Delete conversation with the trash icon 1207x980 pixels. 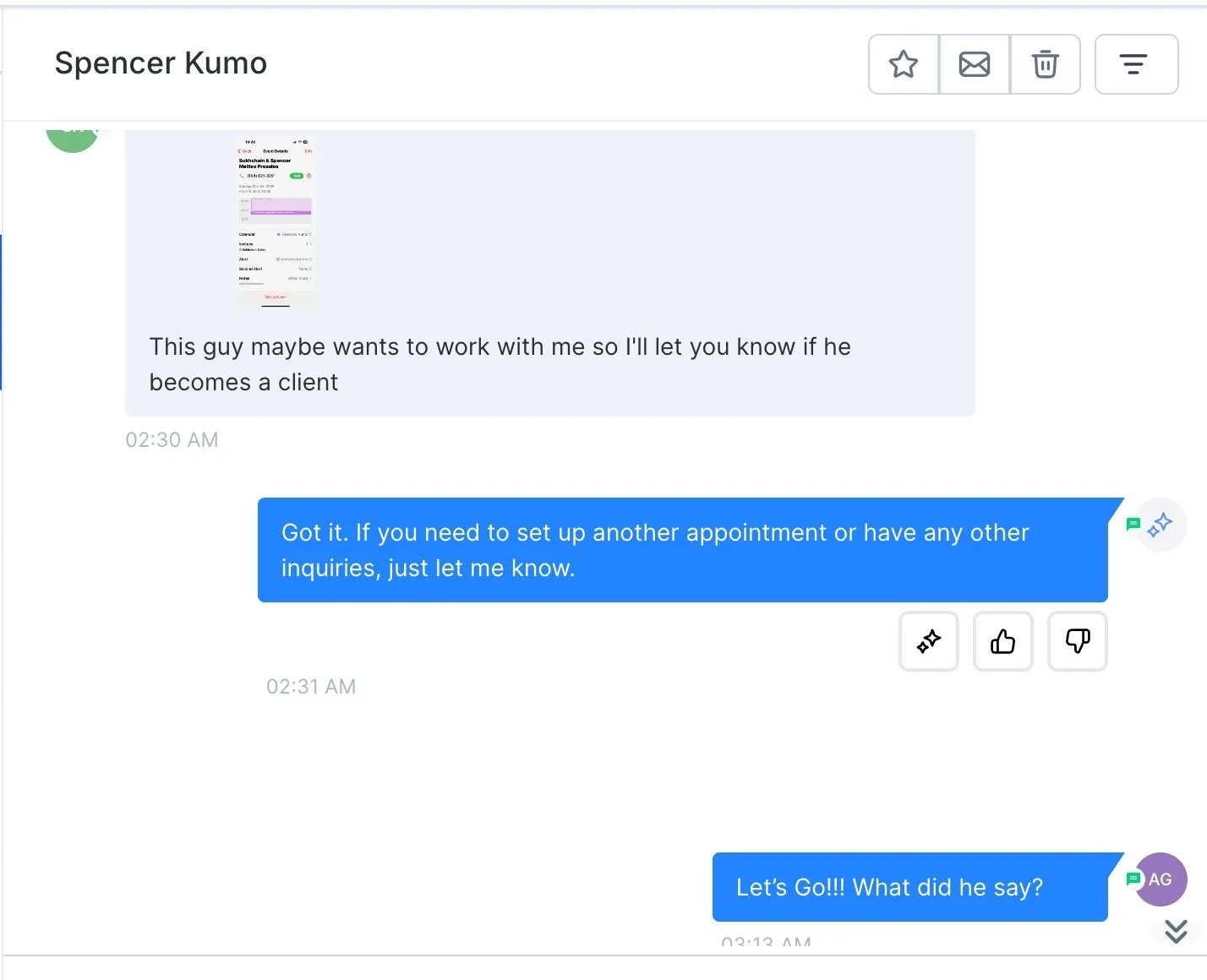[1046, 64]
